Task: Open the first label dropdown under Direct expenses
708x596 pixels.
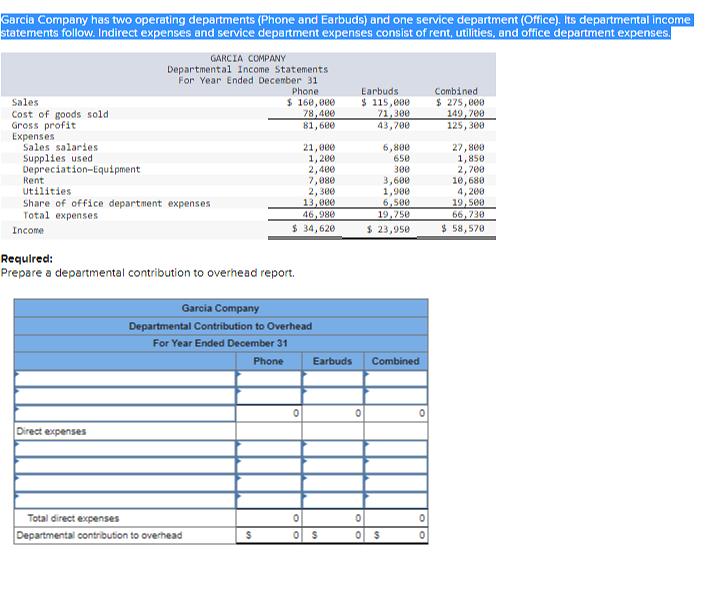Action: pyautogui.click(x=125, y=448)
